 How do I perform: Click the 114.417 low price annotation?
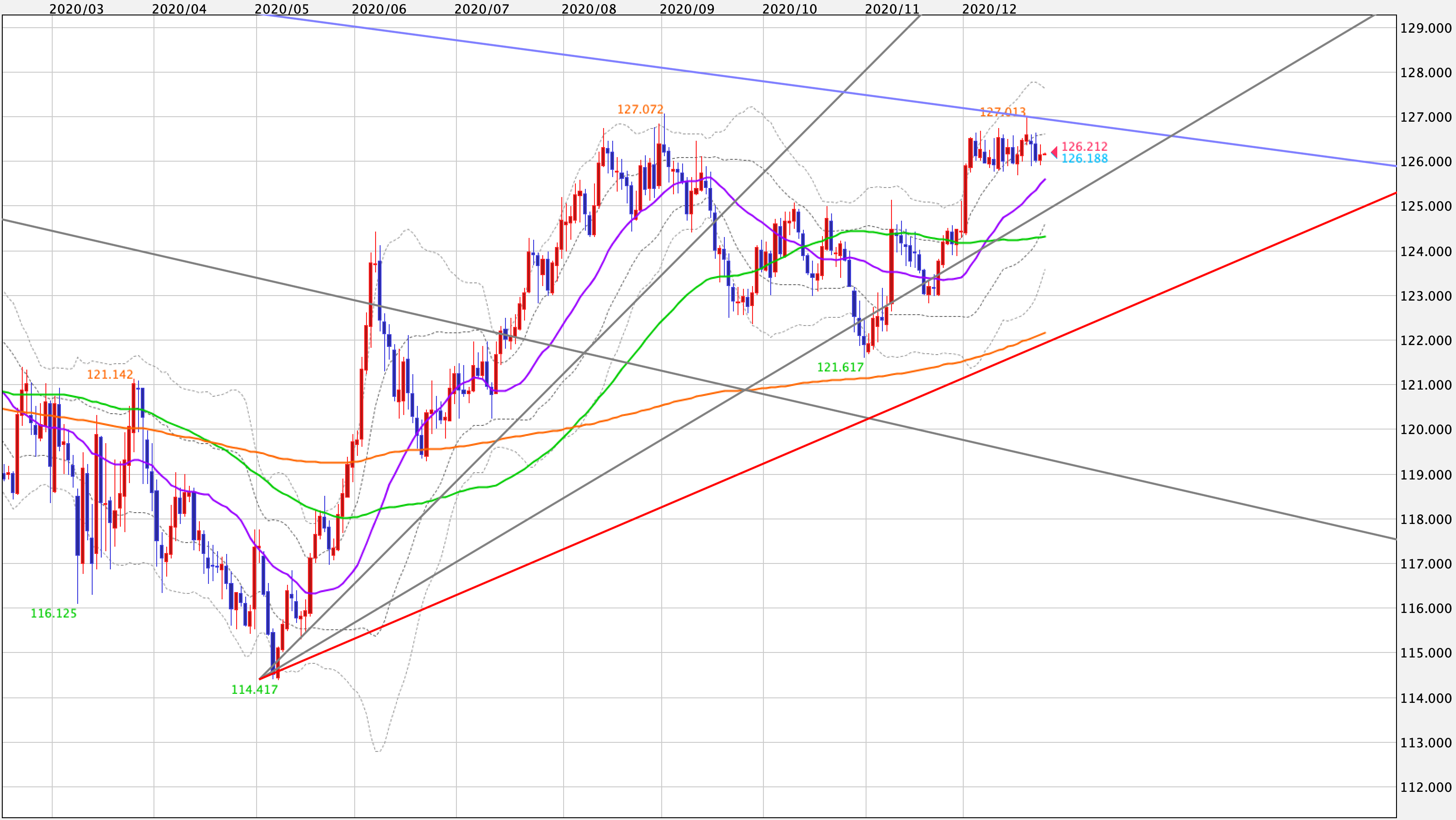pyautogui.click(x=254, y=690)
